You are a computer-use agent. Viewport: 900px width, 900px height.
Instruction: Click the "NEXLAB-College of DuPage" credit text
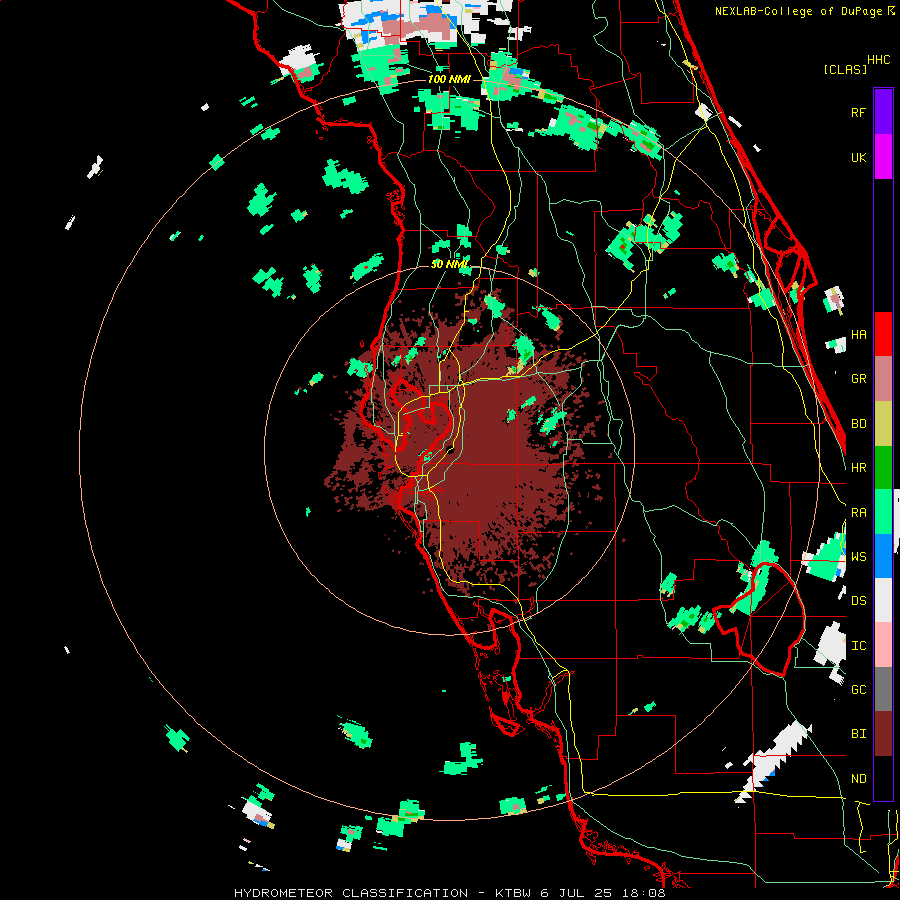[798, 11]
